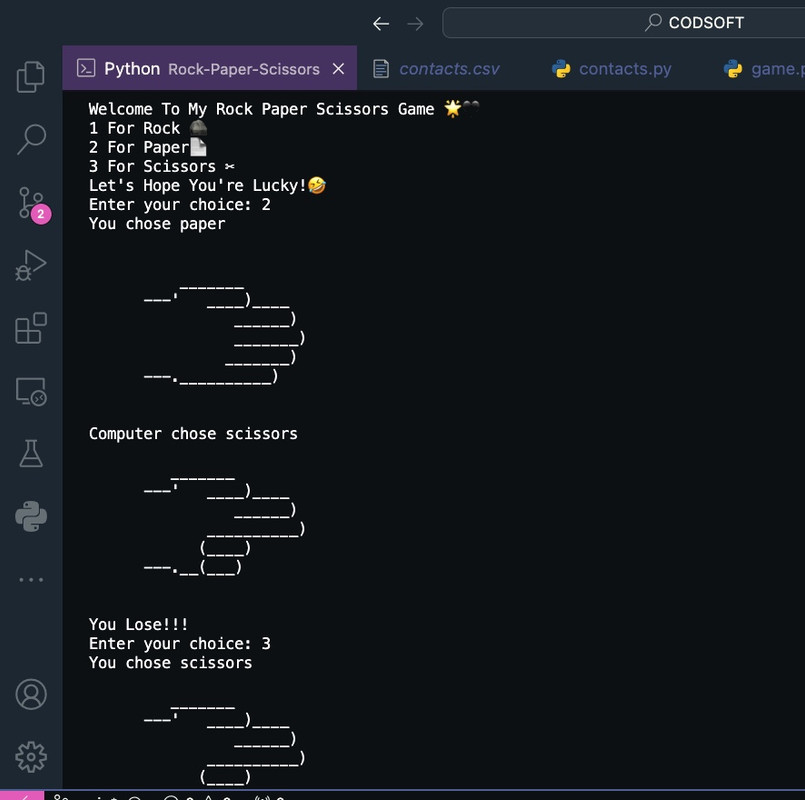Click the 'You chose paper' line
Image resolution: width=805 pixels, height=800 pixels.
coord(157,224)
